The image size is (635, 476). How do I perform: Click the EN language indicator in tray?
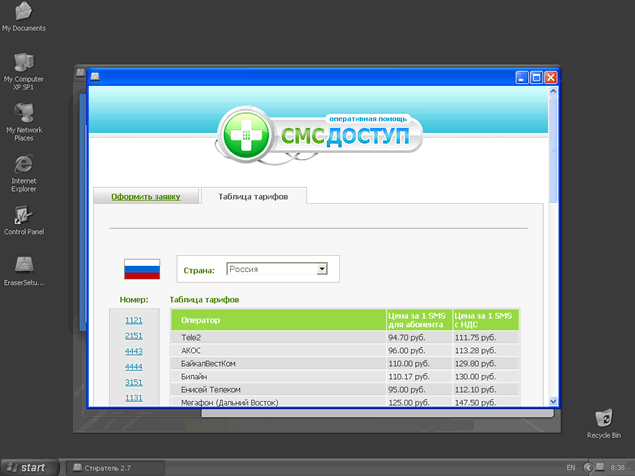[571, 467]
